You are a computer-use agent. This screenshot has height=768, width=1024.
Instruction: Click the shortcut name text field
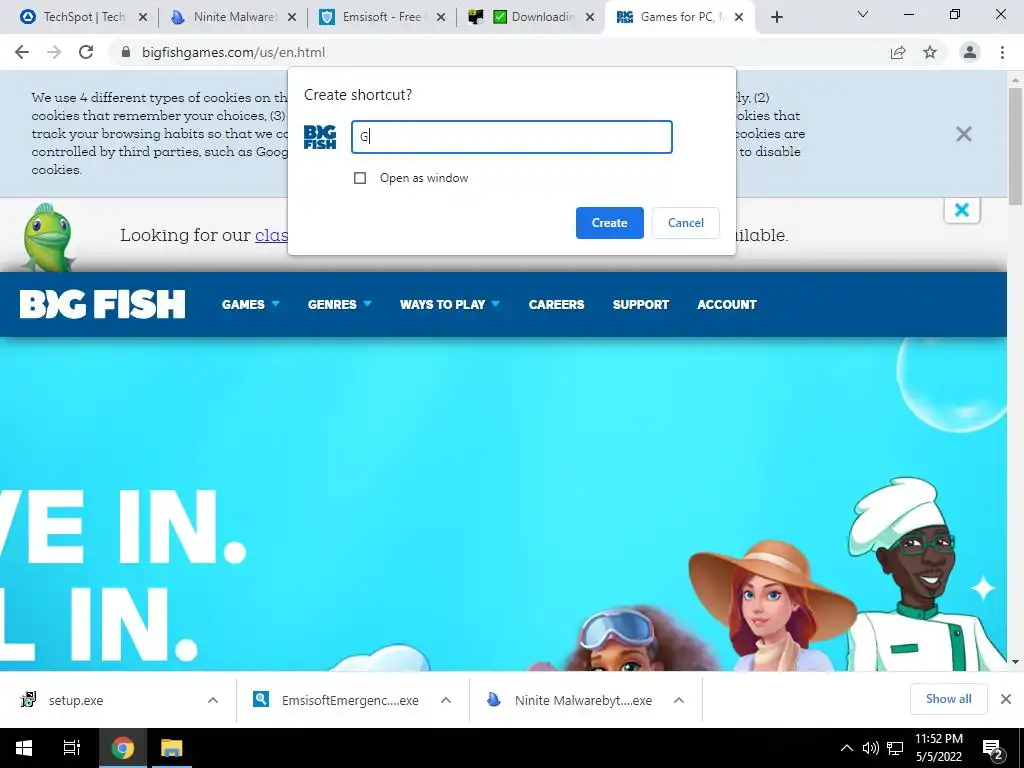512,137
